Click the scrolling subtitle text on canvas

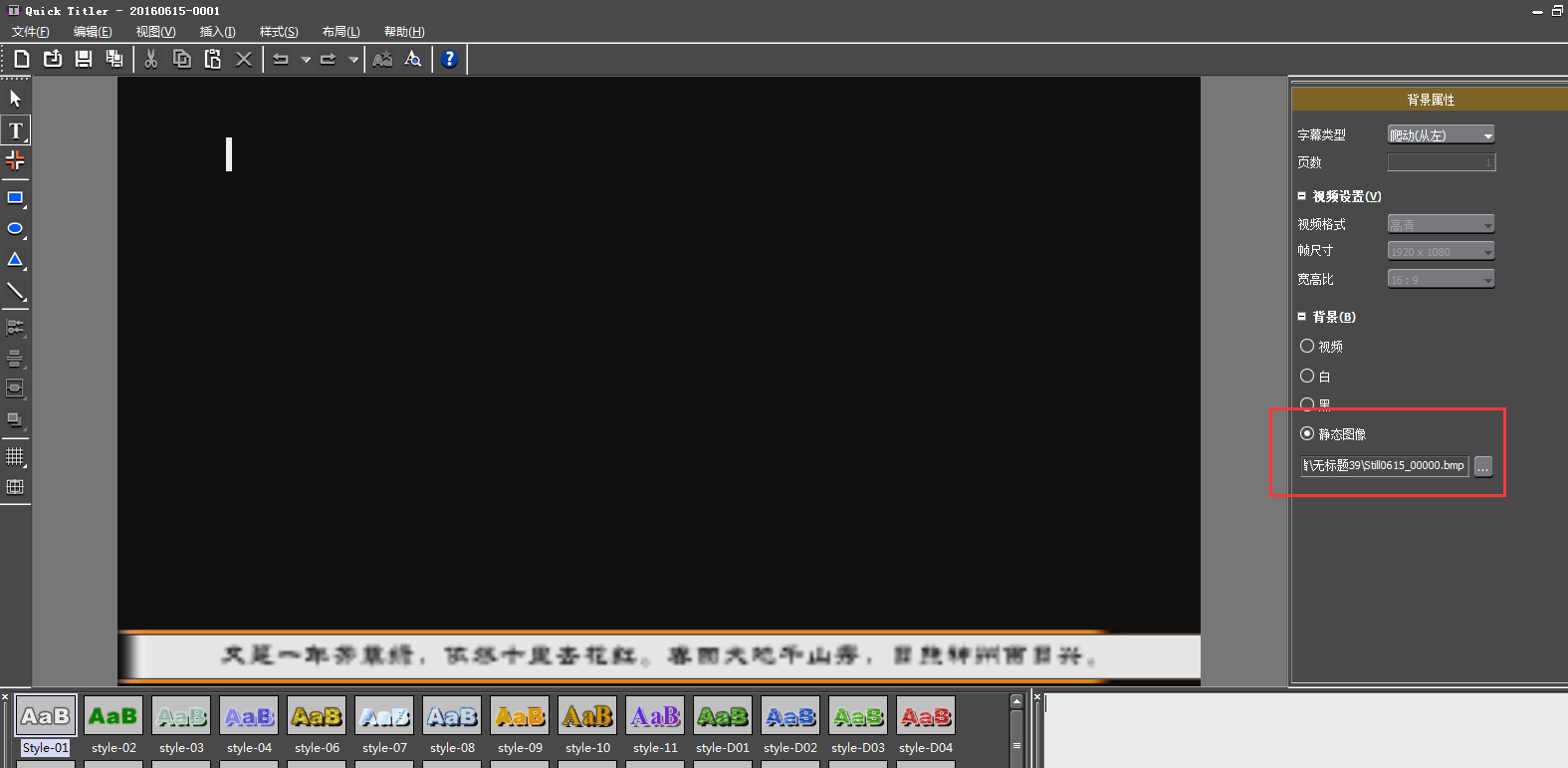[x=659, y=655]
